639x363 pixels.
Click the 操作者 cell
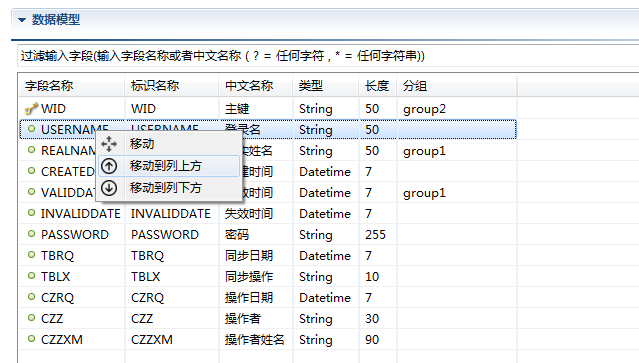pos(256,319)
